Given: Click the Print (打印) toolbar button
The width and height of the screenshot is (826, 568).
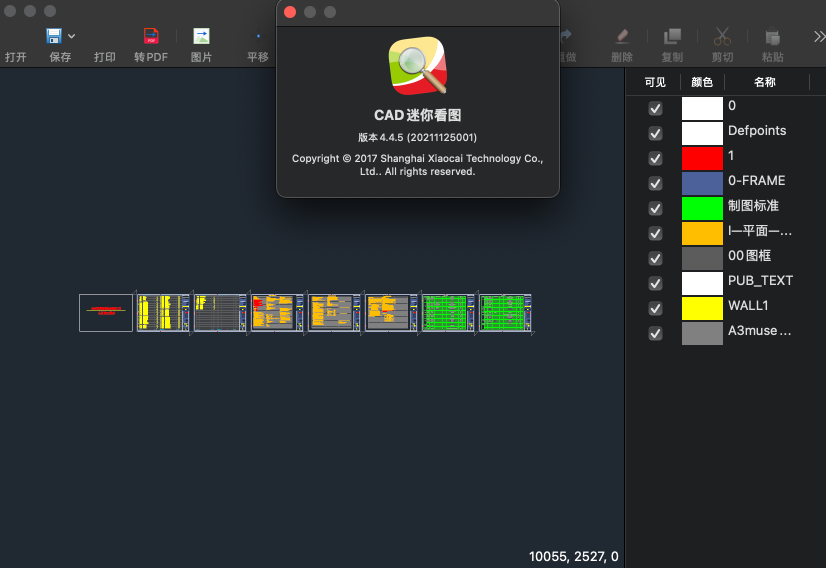Looking at the screenshot, I should pos(104,56).
